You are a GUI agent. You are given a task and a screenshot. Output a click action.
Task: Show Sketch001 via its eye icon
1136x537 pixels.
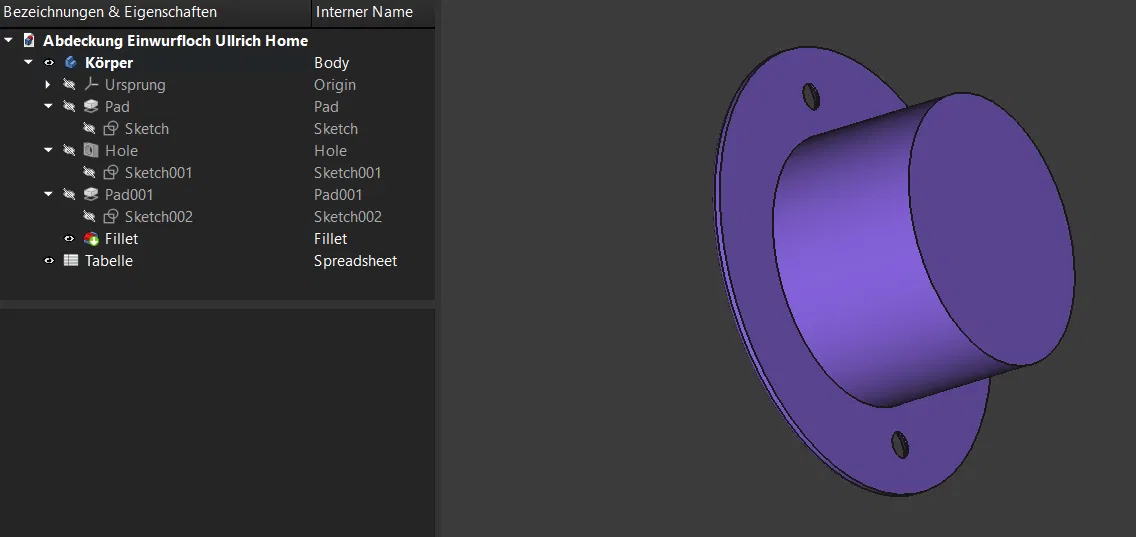pos(89,172)
